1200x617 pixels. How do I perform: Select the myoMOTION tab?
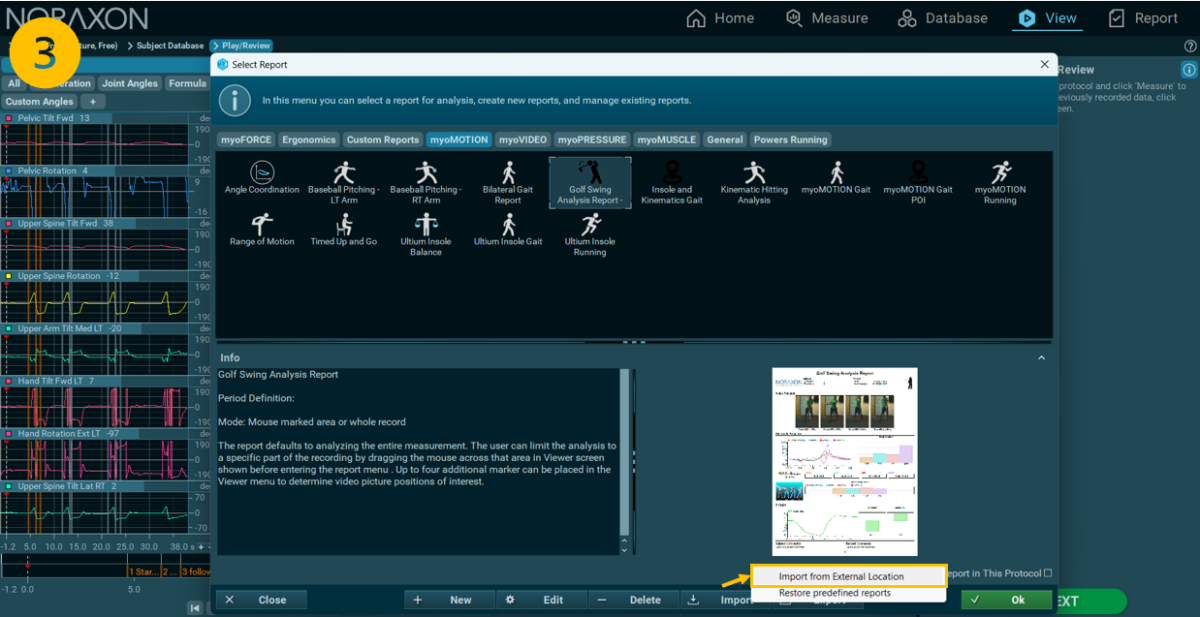459,140
